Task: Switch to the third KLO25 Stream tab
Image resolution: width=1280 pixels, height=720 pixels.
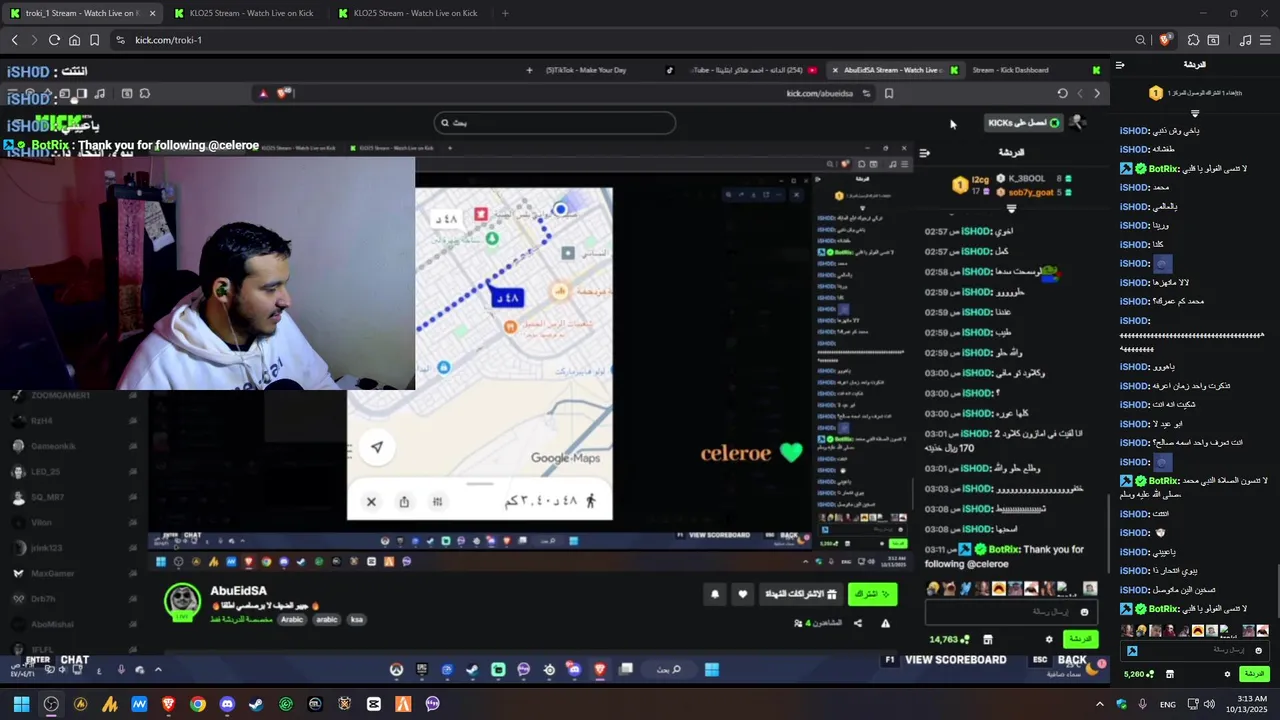Action: 407,13
